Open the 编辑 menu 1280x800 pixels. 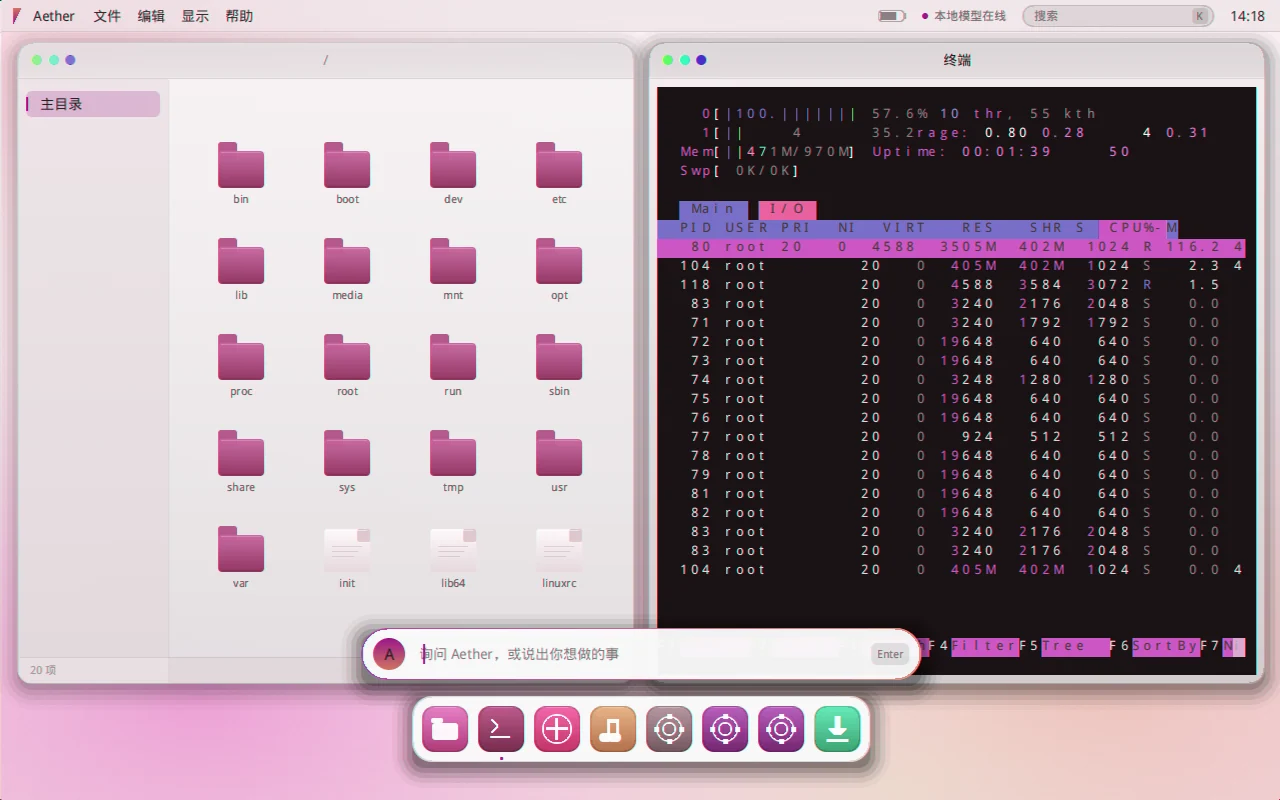[x=151, y=16]
